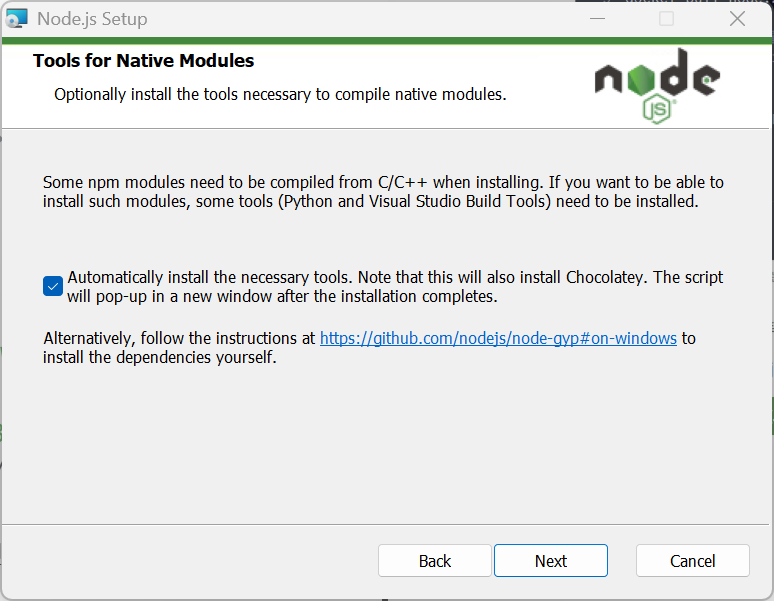Click the green hexagon 'o' in the node logo
The image size is (774, 601).
tap(641, 80)
